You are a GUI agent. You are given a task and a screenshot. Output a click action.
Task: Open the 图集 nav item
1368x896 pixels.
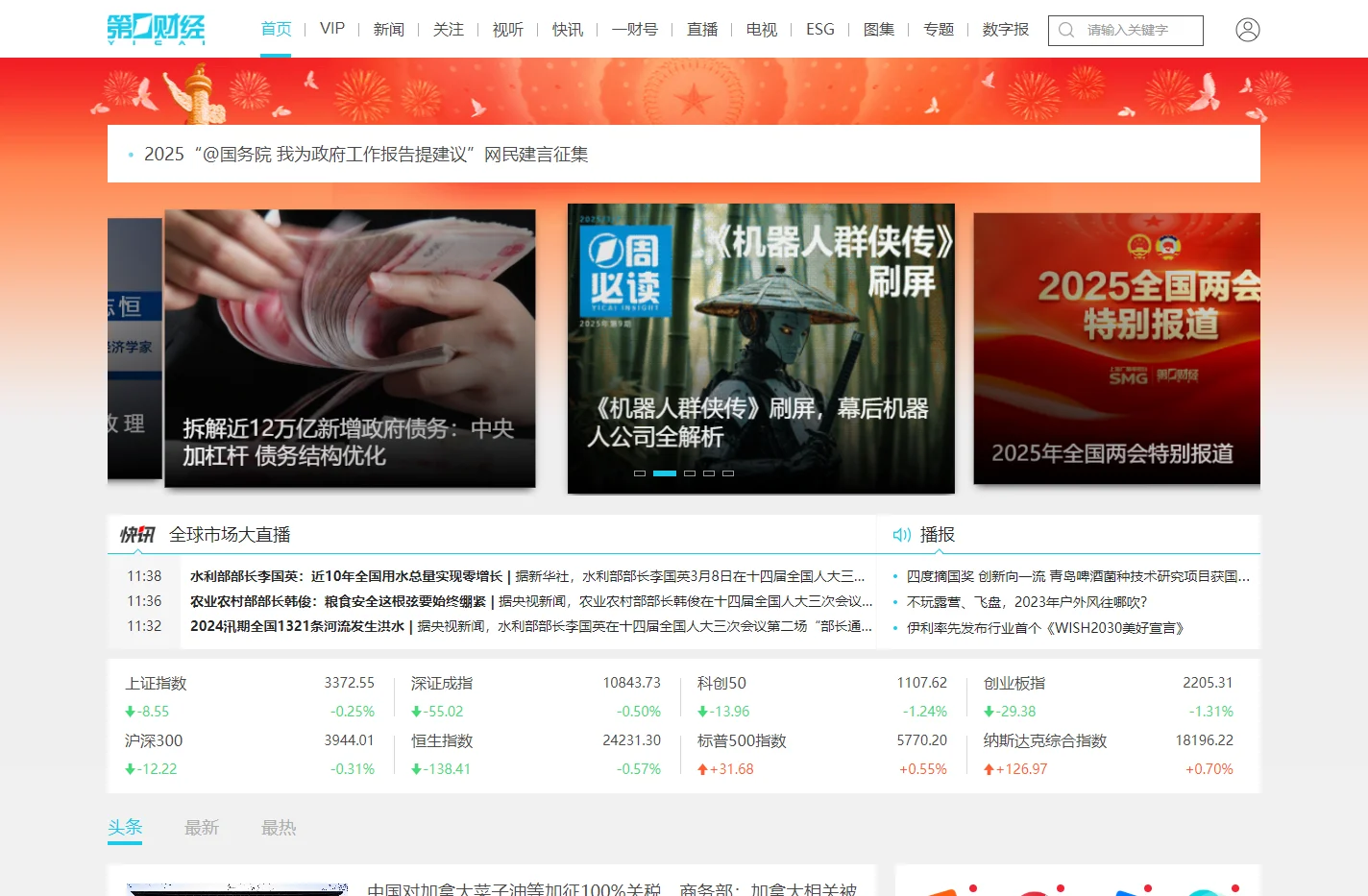[x=879, y=29]
